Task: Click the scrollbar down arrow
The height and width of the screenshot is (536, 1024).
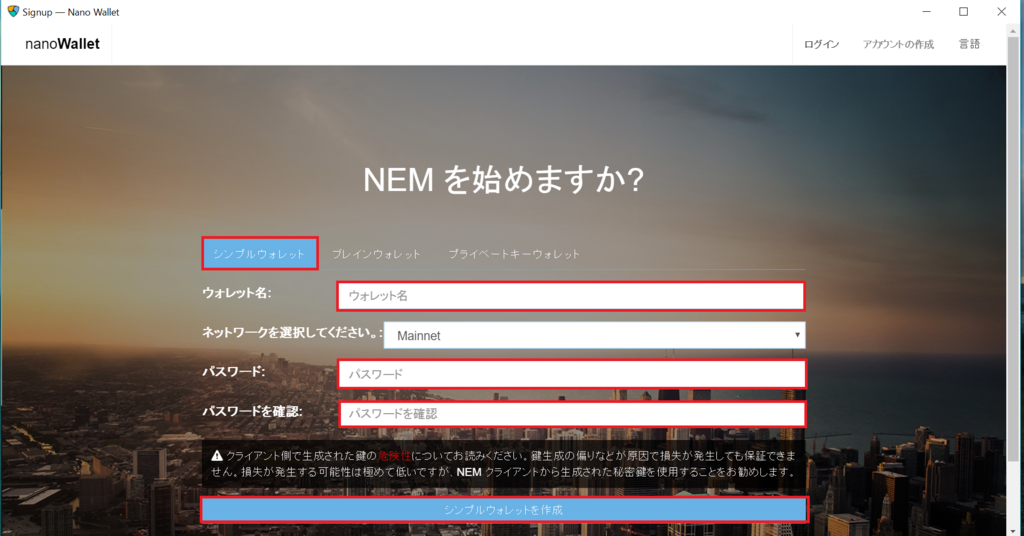Action: pos(1014,530)
